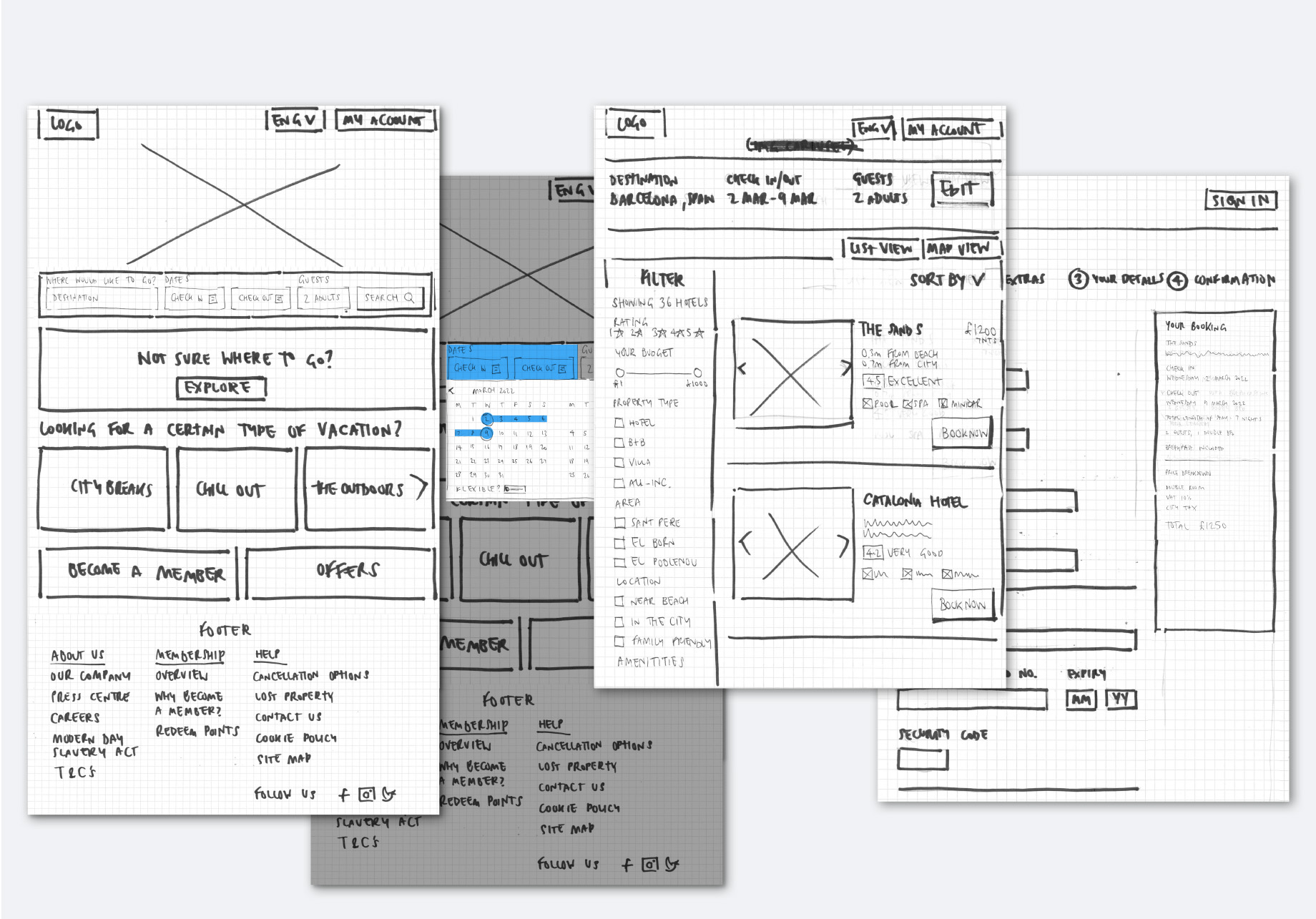This screenshot has height=919, width=1316.
Task: Click the Facebook icon in the white homepage footer
Action: coord(344,795)
